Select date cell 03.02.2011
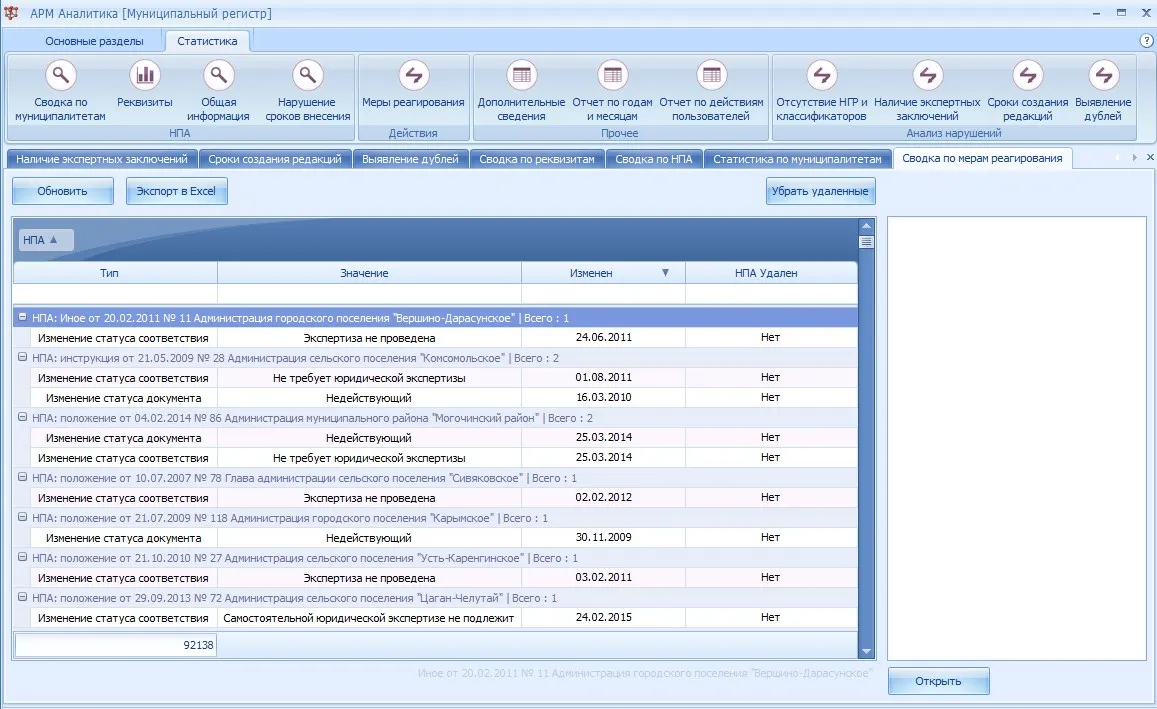Image resolution: width=1157 pixels, height=709 pixels. (x=604, y=577)
